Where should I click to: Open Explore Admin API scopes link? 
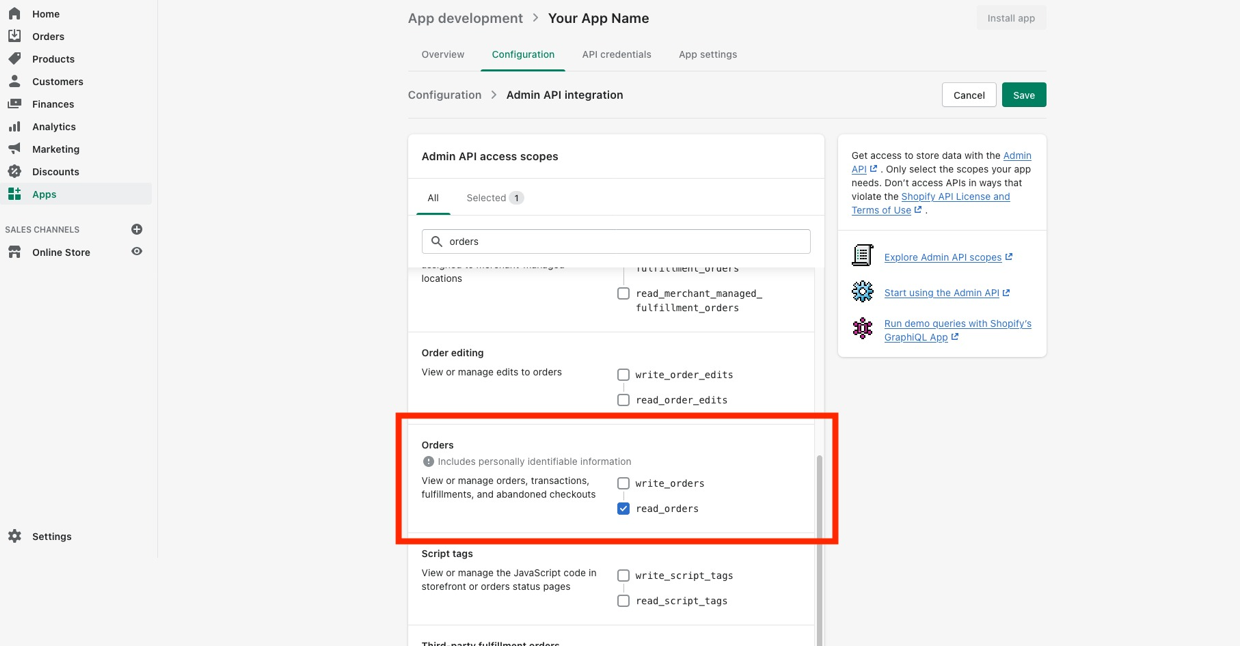point(942,257)
